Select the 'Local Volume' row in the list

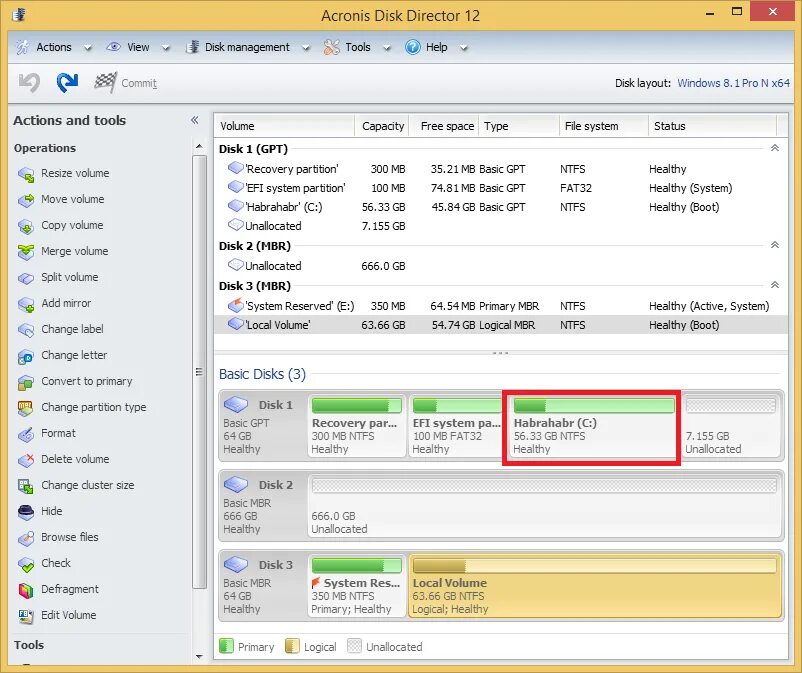click(x=501, y=325)
